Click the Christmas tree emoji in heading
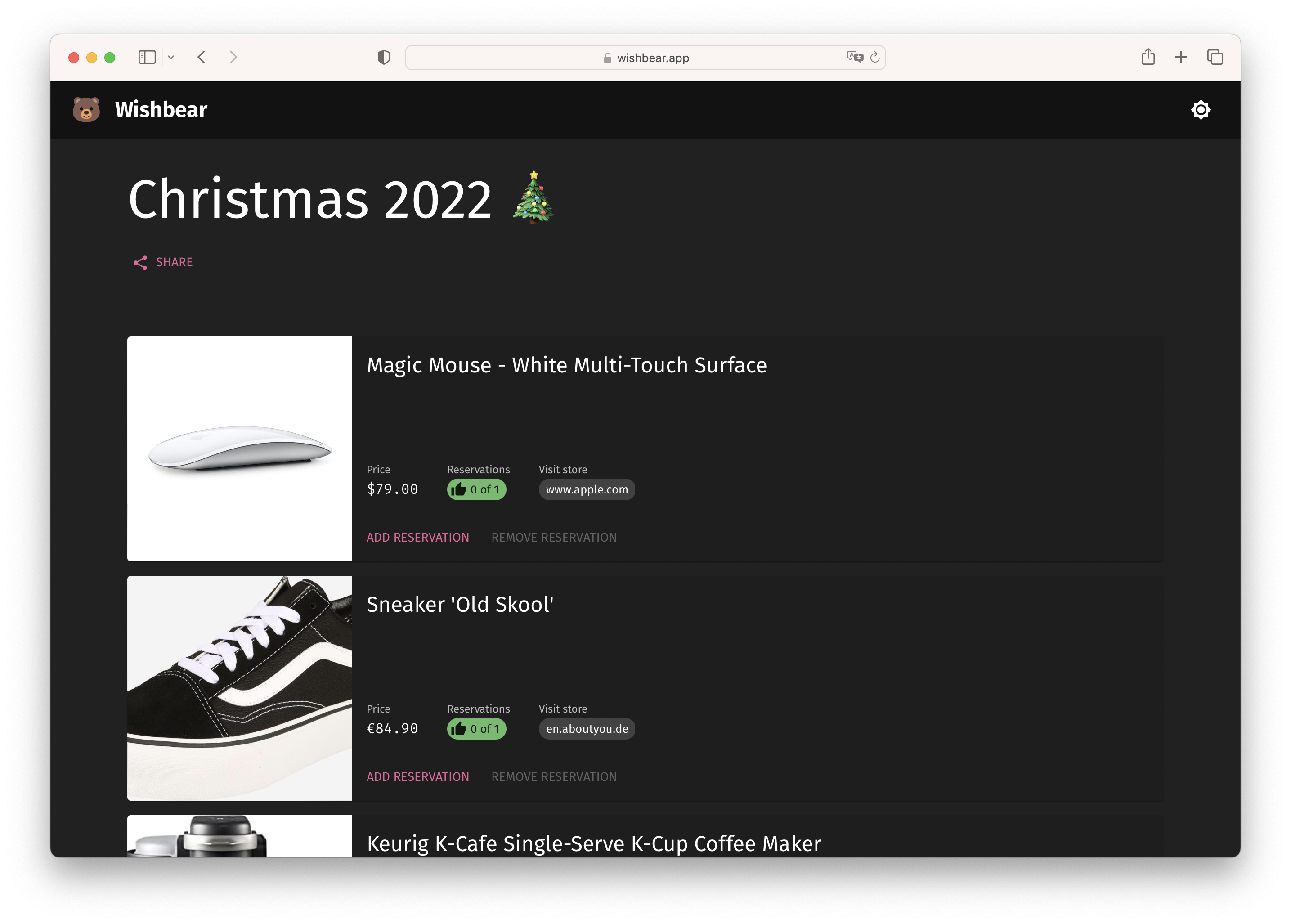This screenshot has height=924, width=1291. (x=533, y=197)
